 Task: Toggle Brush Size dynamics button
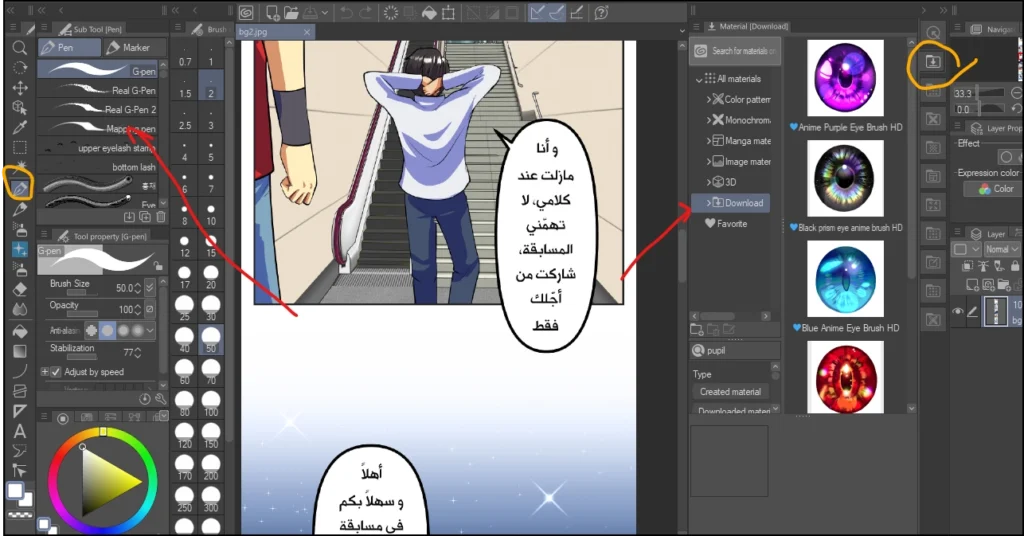pos(150,288)
